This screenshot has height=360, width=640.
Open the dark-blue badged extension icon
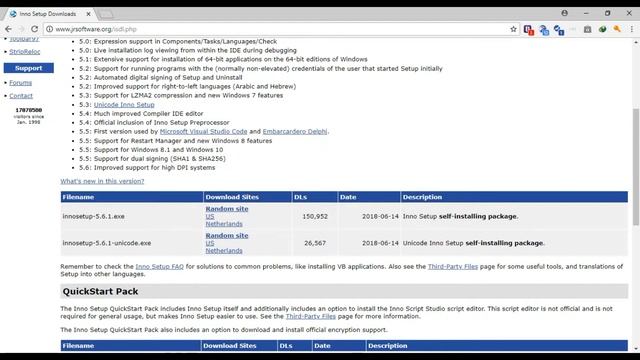[559, 30]
